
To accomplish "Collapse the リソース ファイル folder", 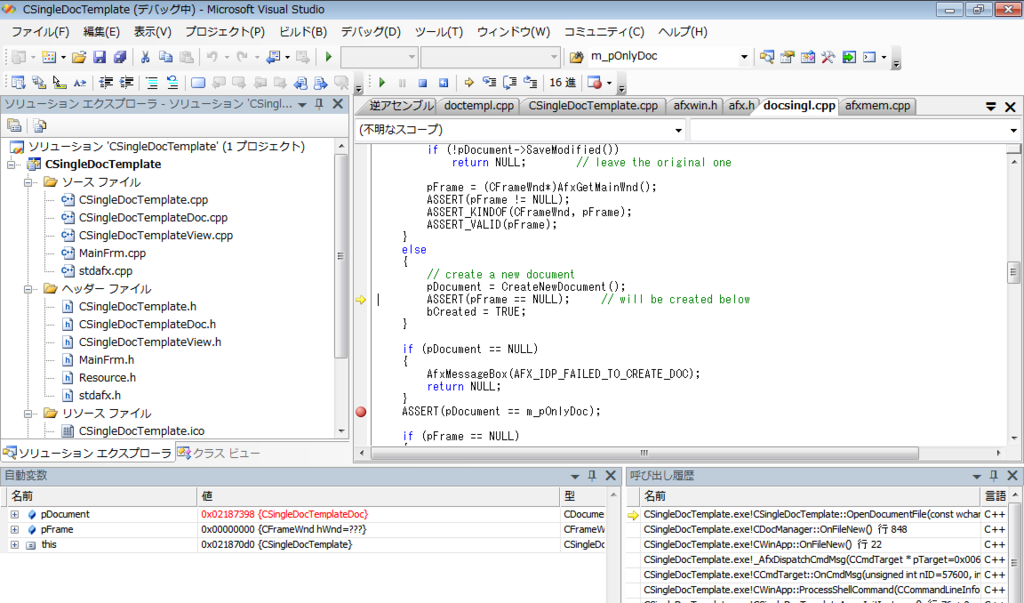I will tap(28, 414).
